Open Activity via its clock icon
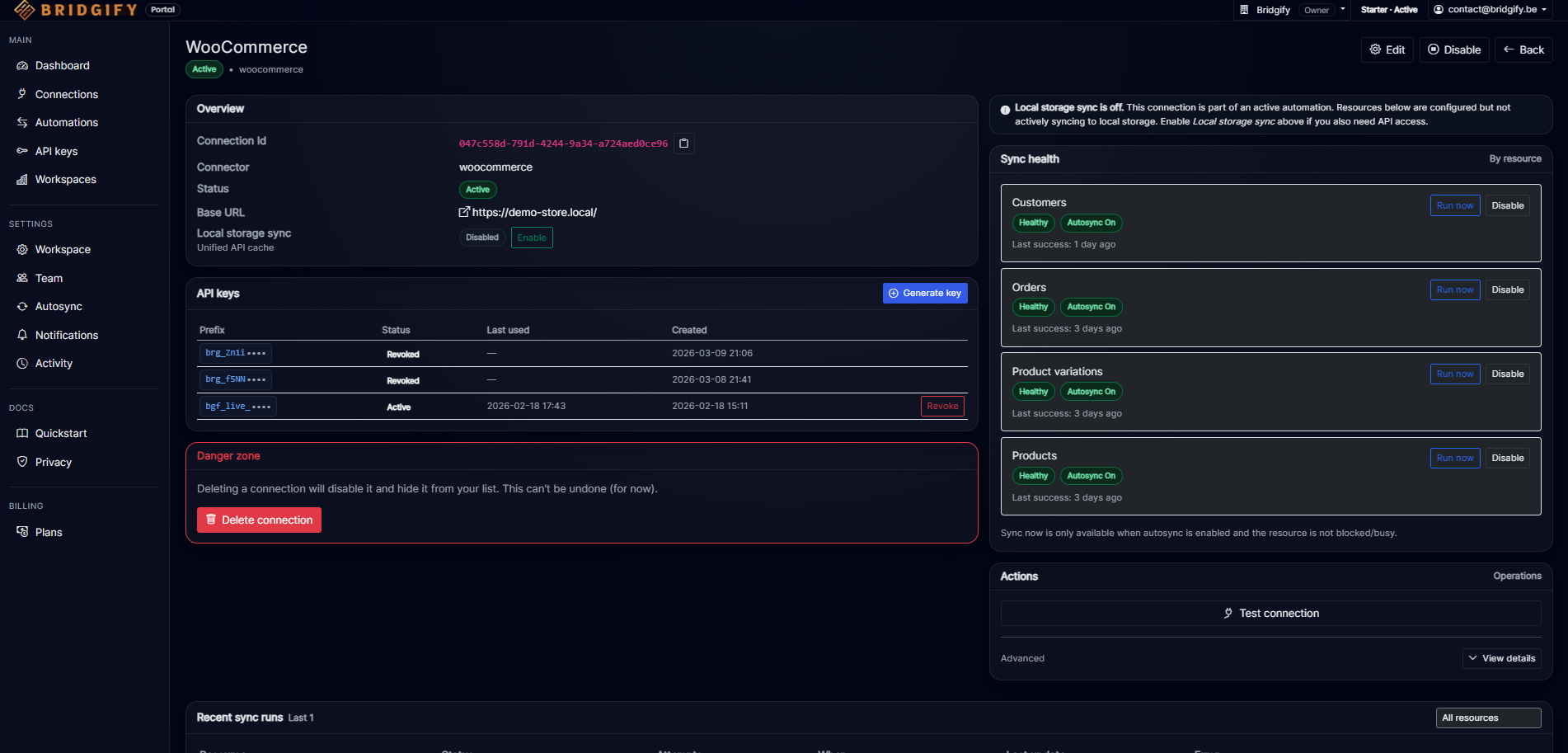 coord(22,364)
